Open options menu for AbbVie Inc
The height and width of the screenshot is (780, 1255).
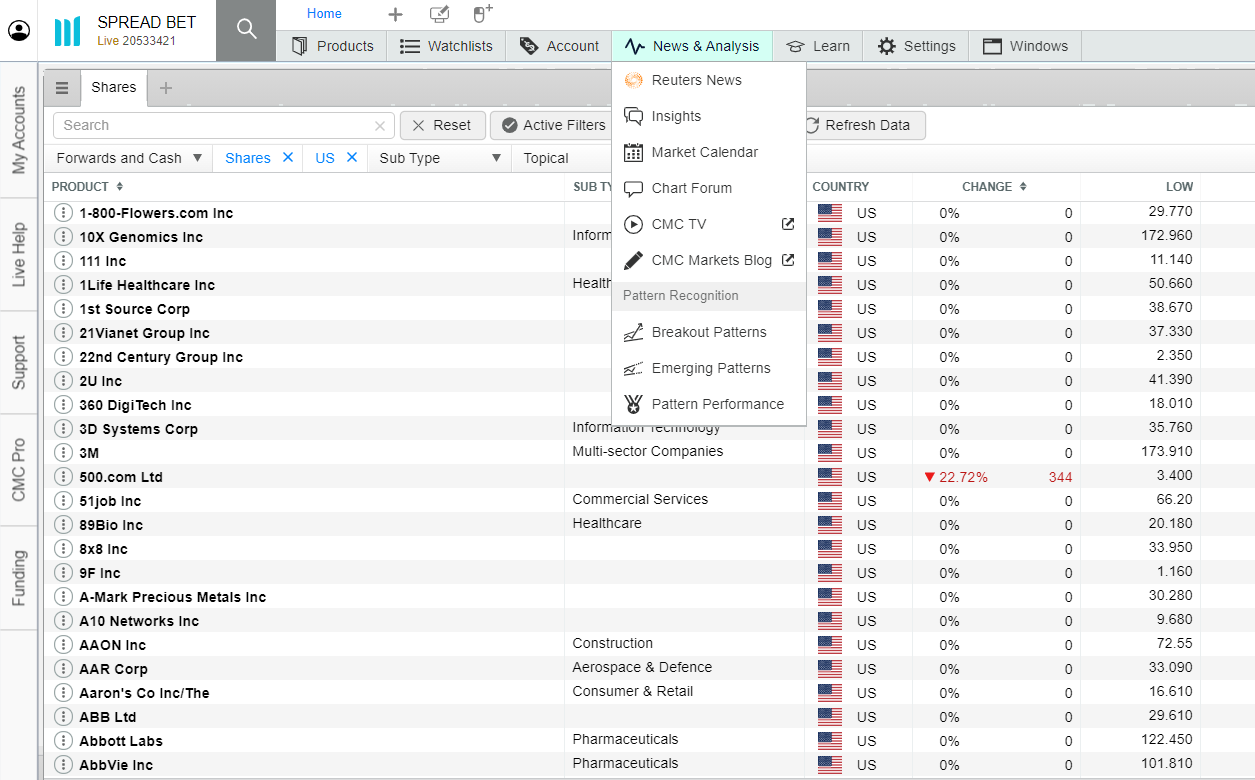click(x=63, y=764)
